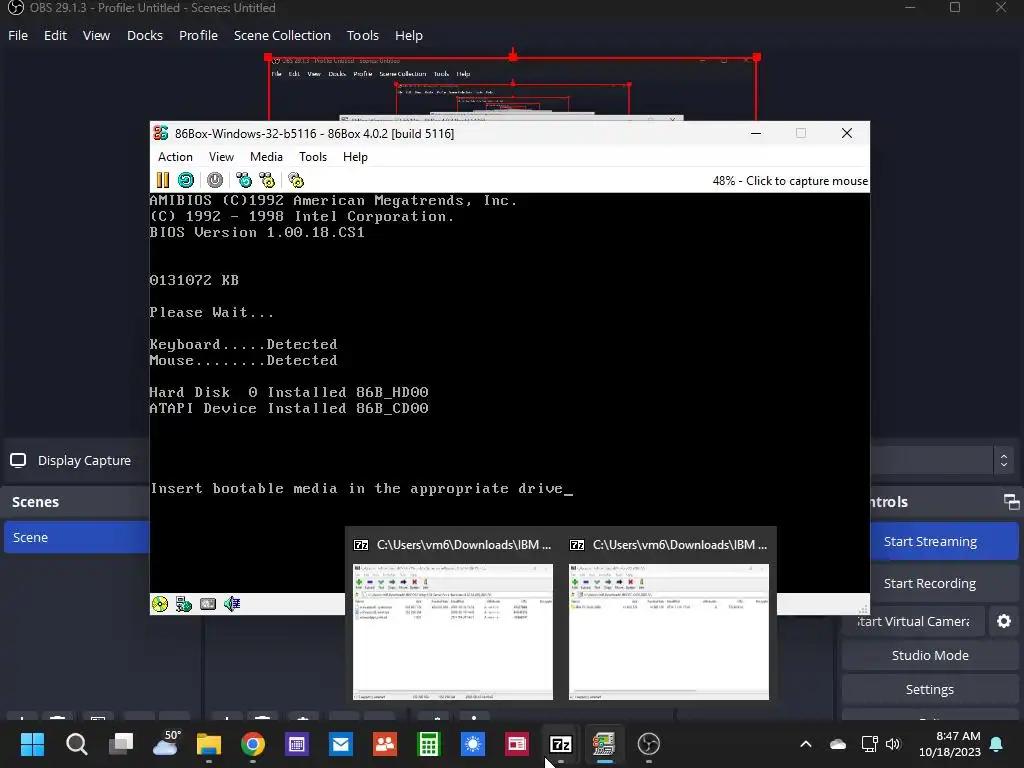
Task: Click the up/down stepper right of Display Capture
Action: pyautogui.click(x=1004, y=460)
